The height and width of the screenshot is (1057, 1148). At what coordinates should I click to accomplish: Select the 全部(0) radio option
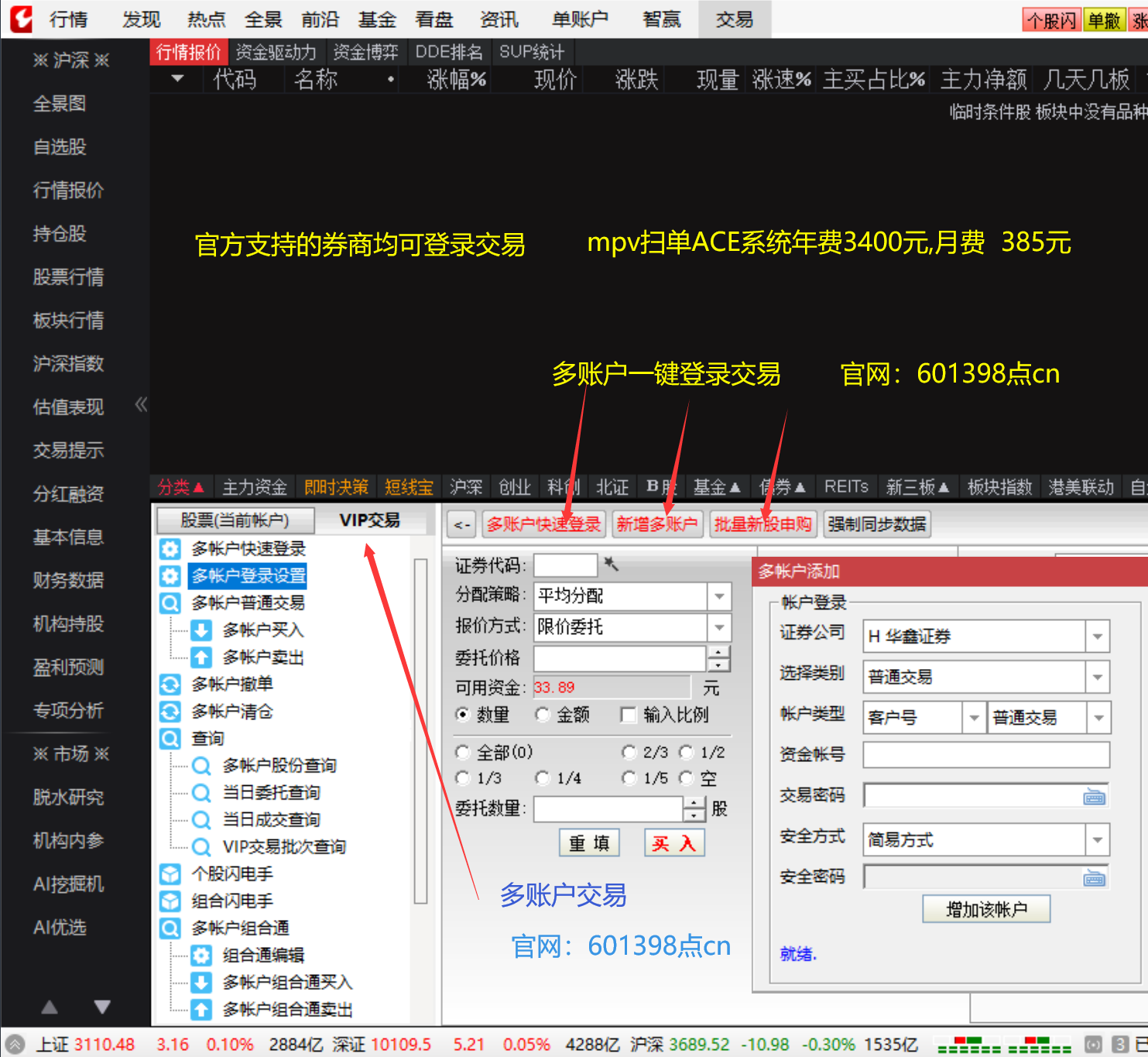click(463, 752)
